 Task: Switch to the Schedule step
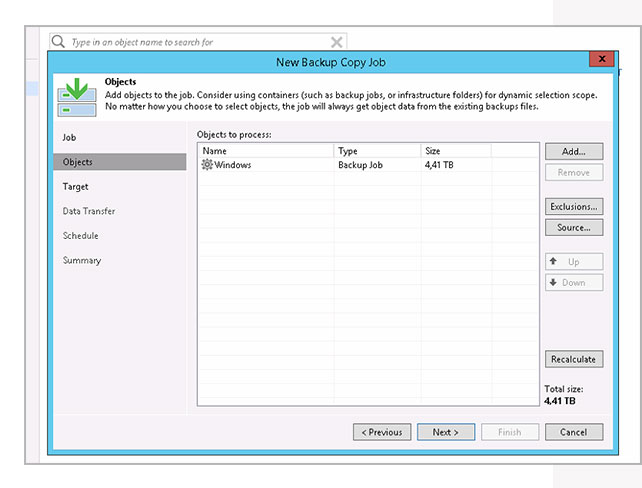(x=80, y=236)
